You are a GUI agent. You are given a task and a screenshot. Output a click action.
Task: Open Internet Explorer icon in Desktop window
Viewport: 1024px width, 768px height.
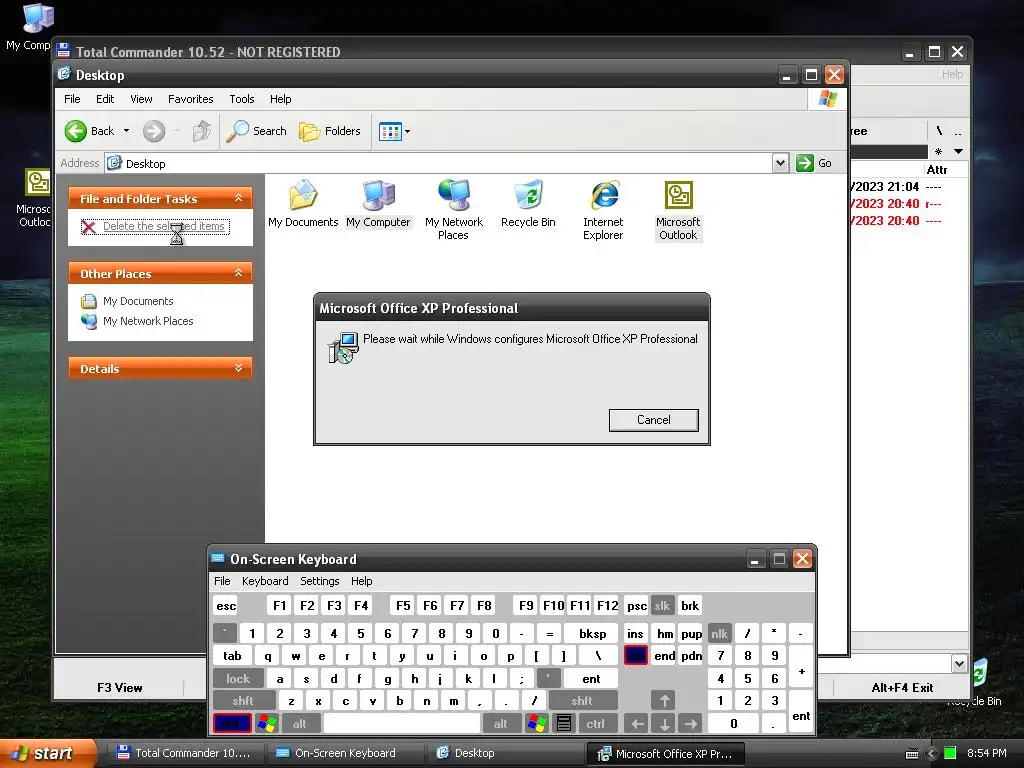[603, 210]
